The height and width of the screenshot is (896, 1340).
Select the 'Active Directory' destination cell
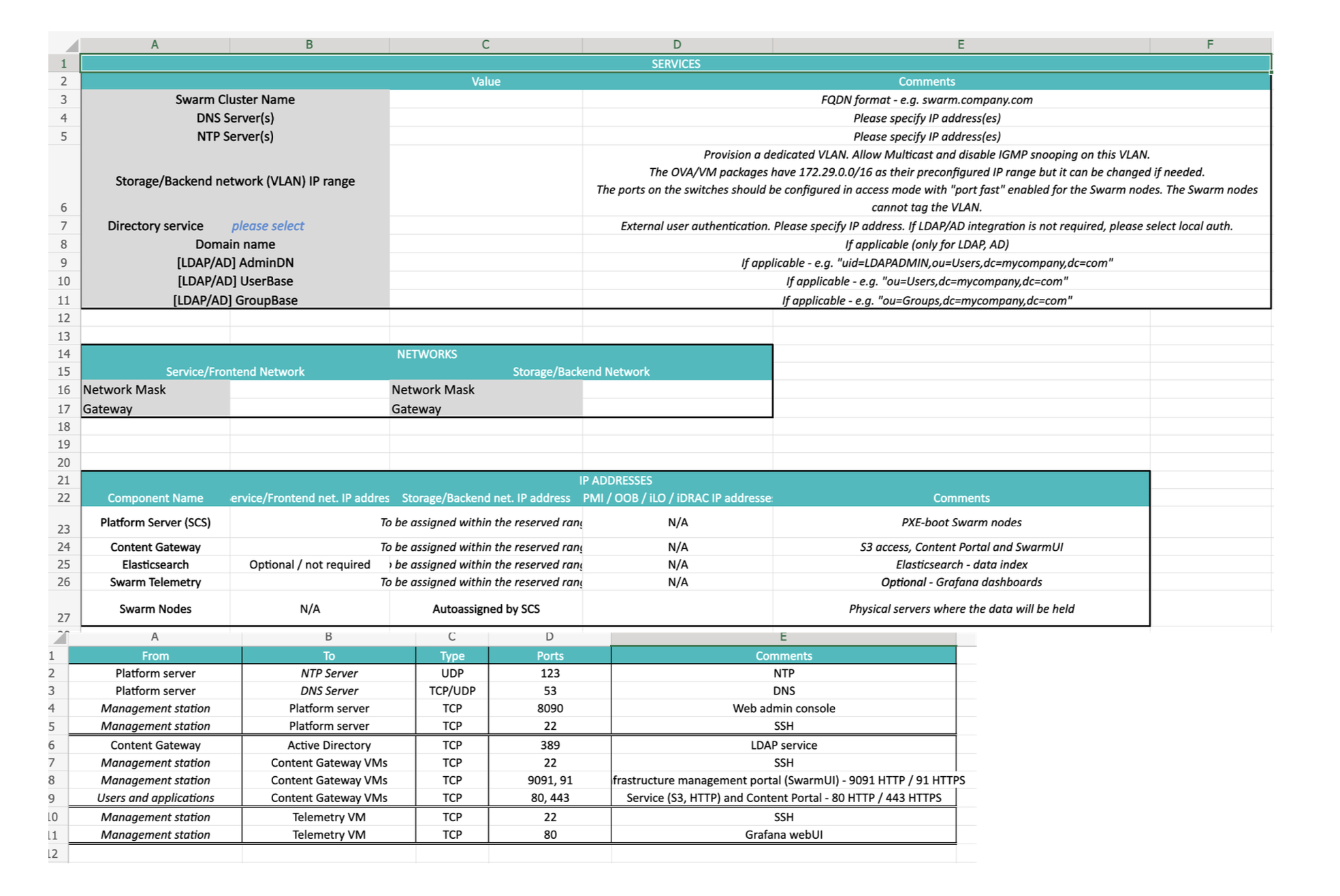[x=329, y=746]
